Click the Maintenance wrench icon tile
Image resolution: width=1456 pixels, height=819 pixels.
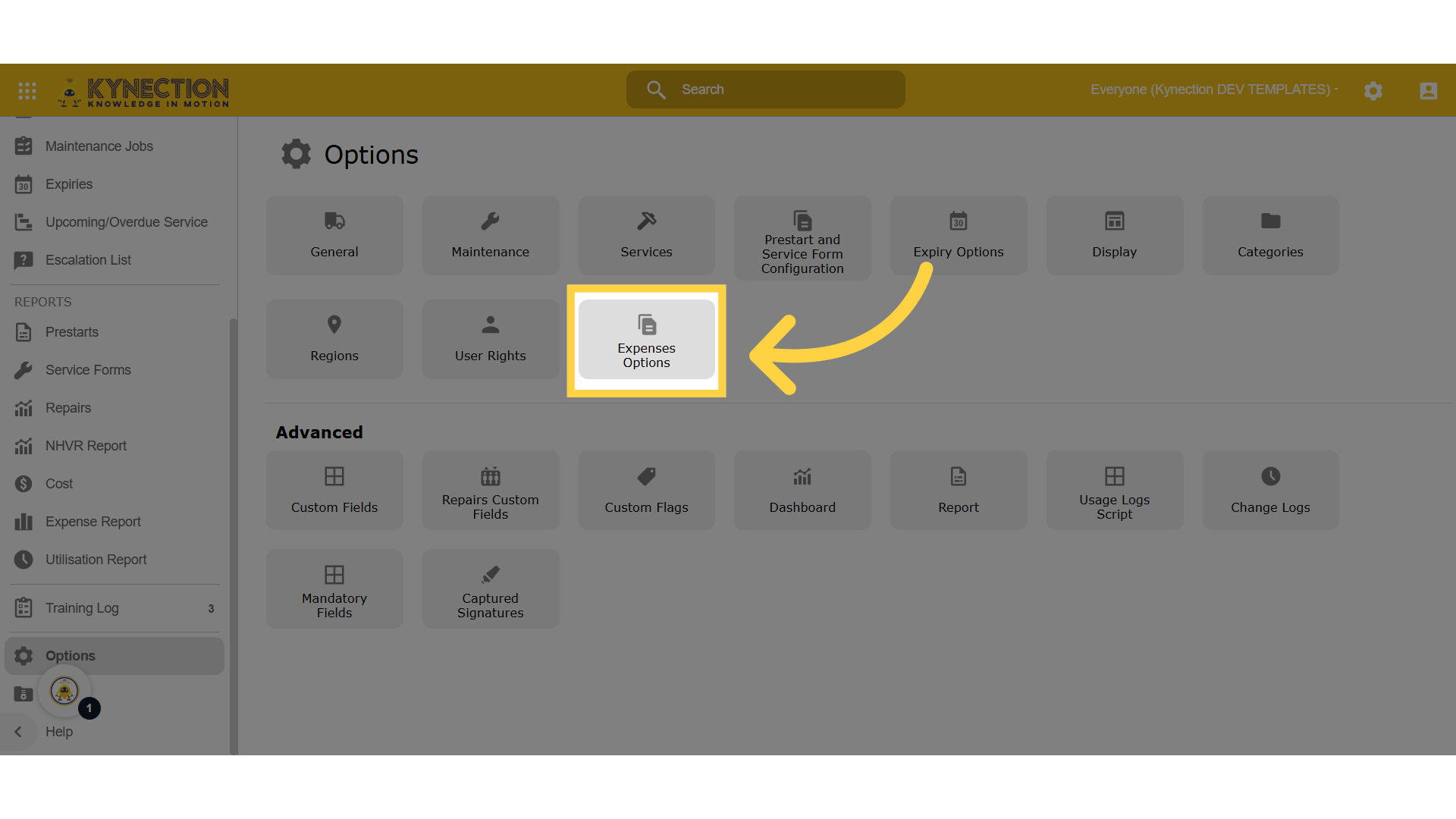tap(491, 236)
